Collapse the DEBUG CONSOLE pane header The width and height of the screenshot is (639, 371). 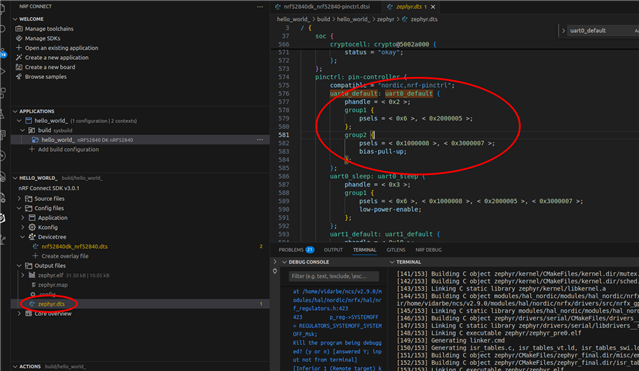pyautogui.click(x=284, y=262)
